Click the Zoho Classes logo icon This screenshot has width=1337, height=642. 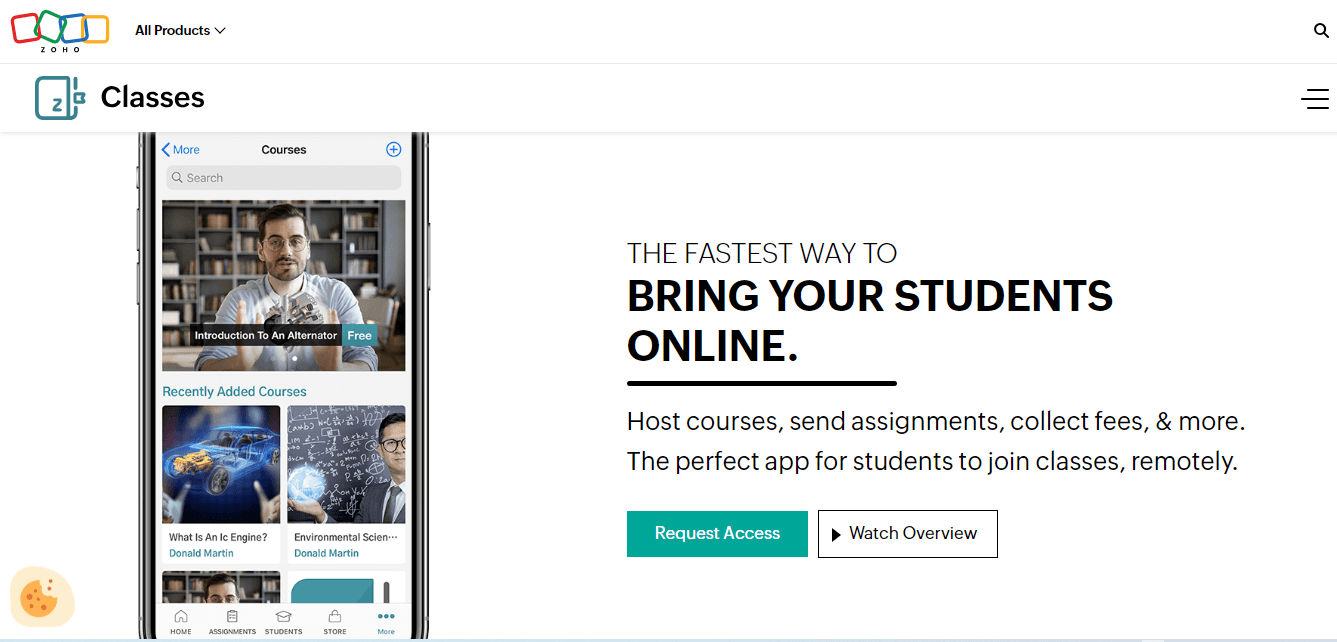60,97
